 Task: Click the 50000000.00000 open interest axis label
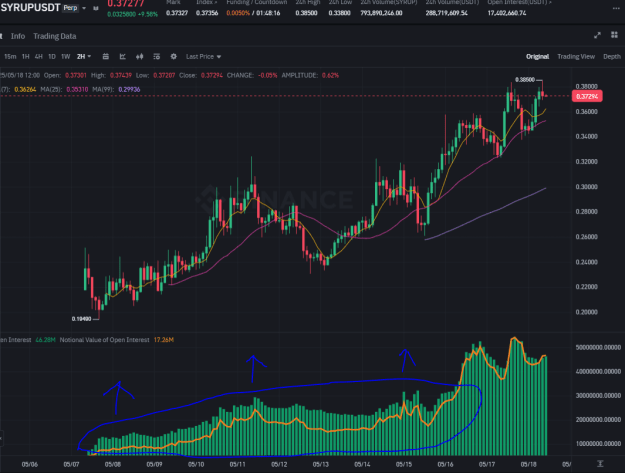(598, 347)
